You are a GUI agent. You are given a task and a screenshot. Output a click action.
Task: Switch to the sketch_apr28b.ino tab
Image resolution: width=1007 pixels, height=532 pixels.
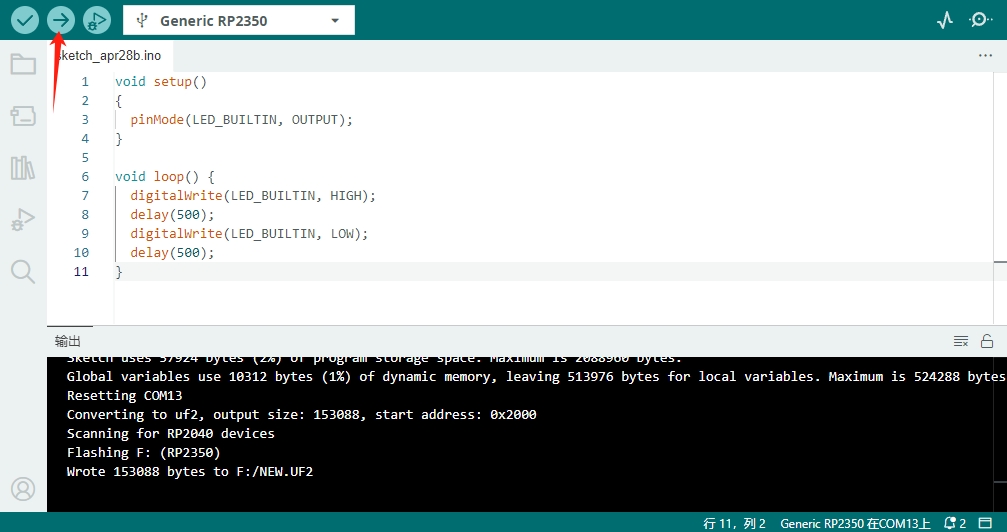108,56
